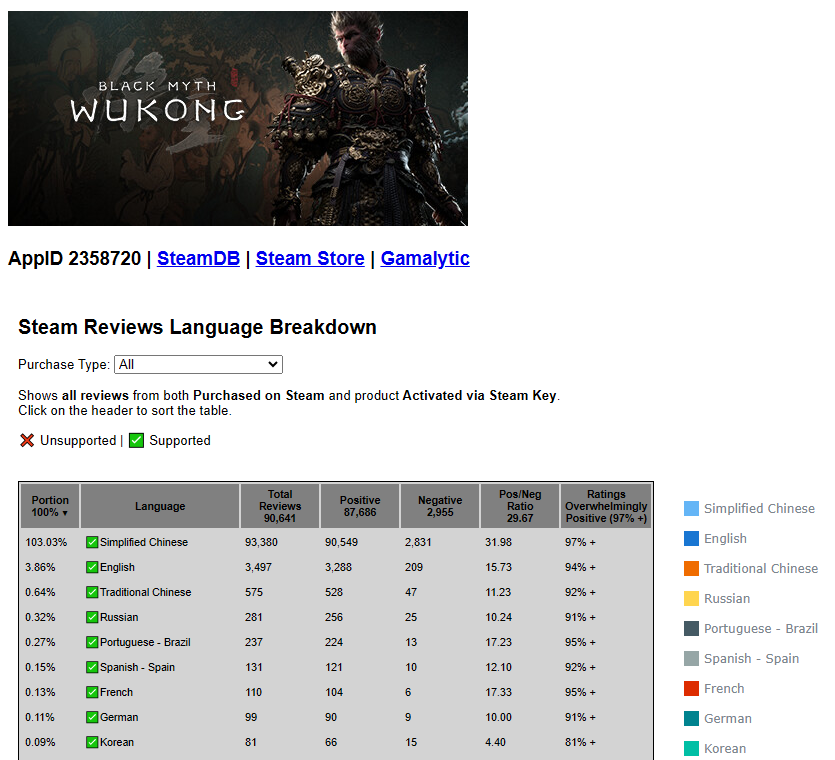Click the 'AppID 2358720' text
Image resolution: width=835 pixels, height=760 pixels.
point(75,258)
